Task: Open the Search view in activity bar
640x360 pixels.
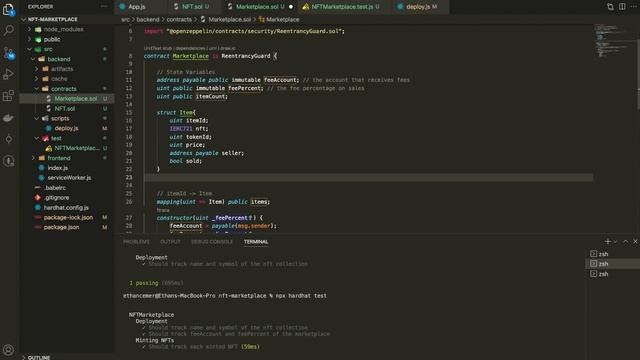Action: (9, 31)
